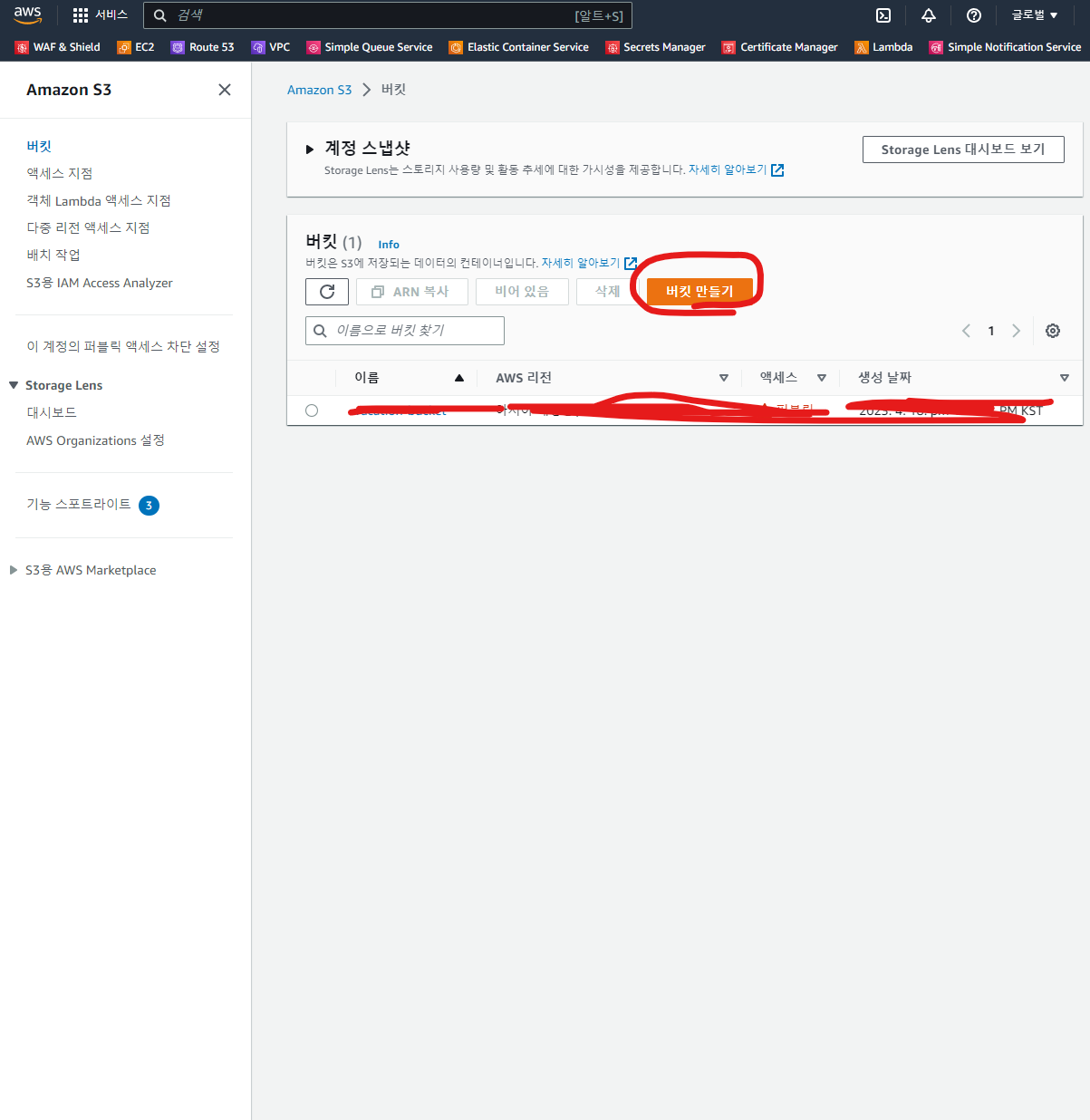Screen dimensions: 1090x1120
Task: Open the Certificate Manager shortcut
Action: 780,47
